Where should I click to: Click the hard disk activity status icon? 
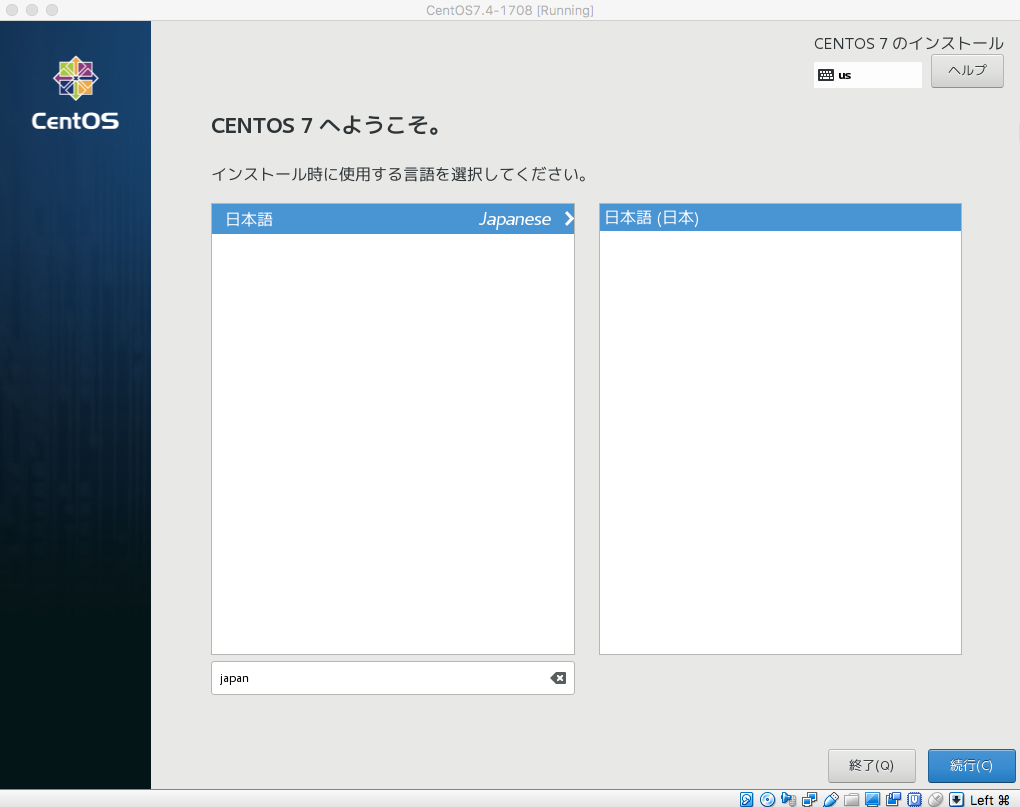(746, 799)
